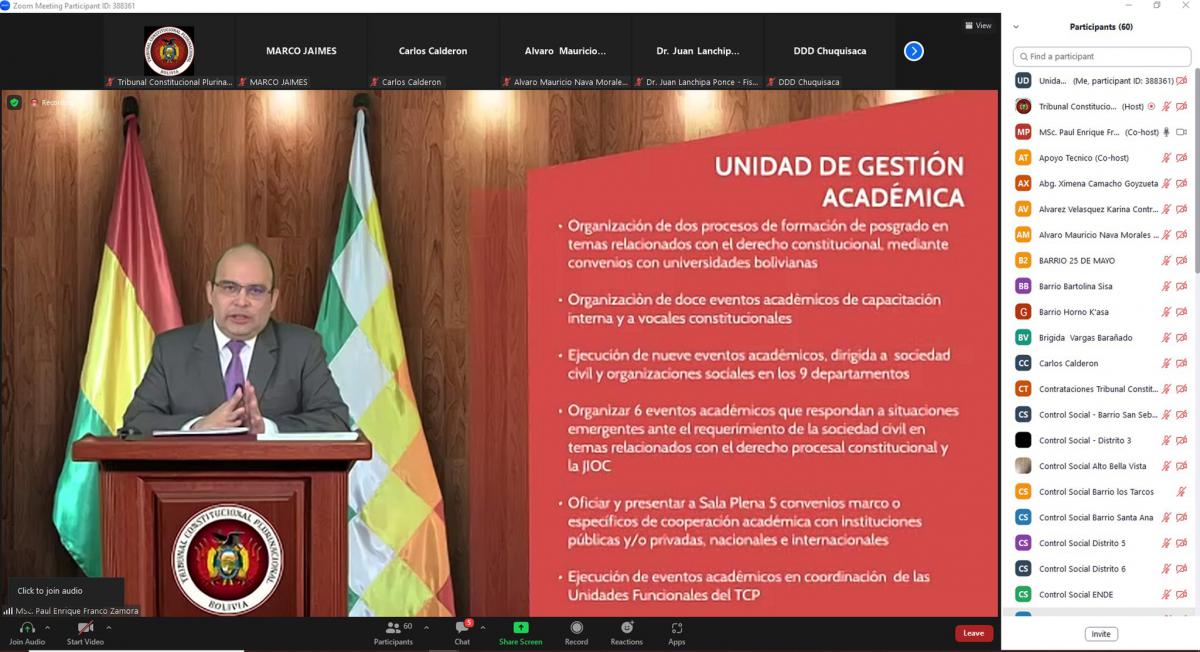Click the green Share Screen icon

point(520,628)
